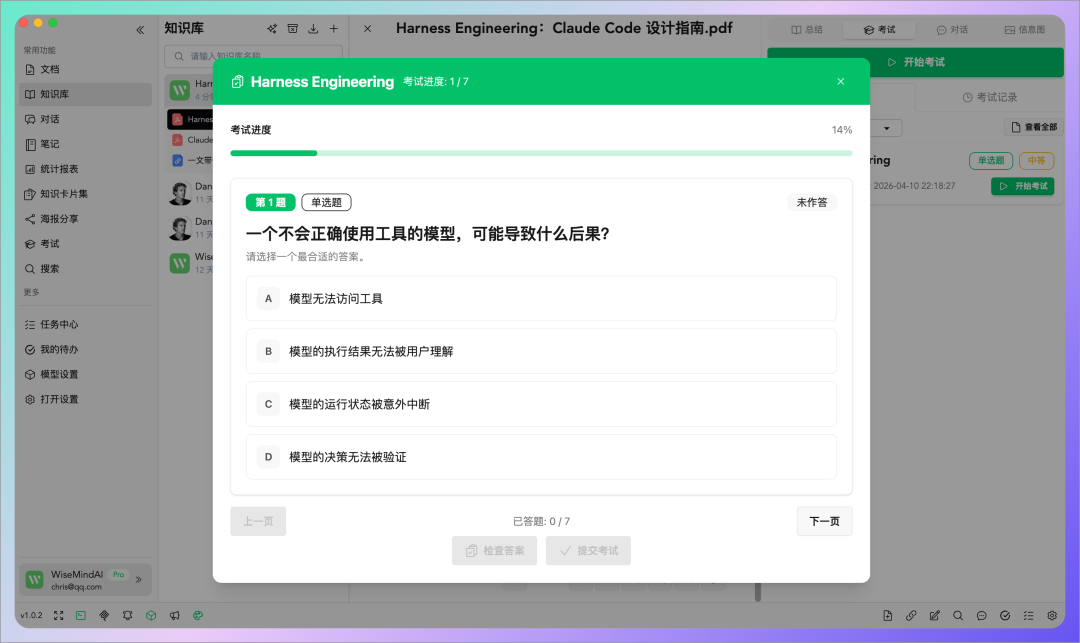
Task: Switch to the 考试 tab in right panel
Action: (880, 30)
